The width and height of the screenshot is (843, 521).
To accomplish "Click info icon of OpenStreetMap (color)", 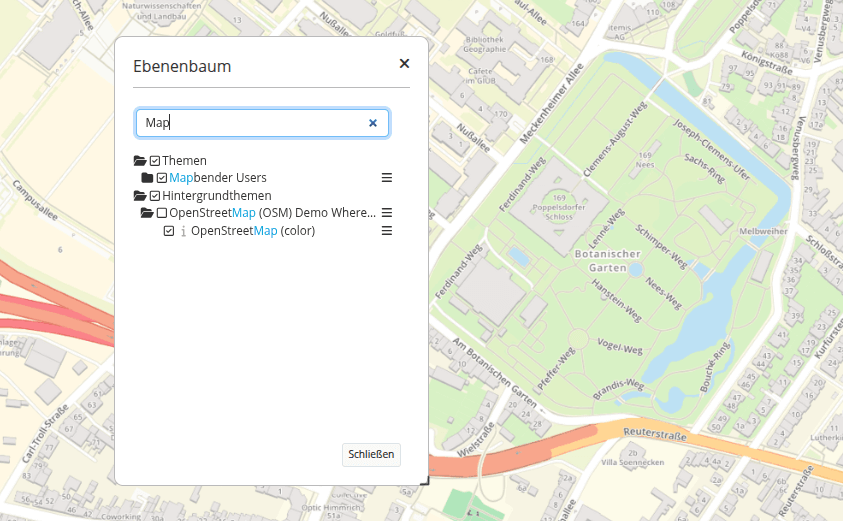I will [x=182, y=231].
